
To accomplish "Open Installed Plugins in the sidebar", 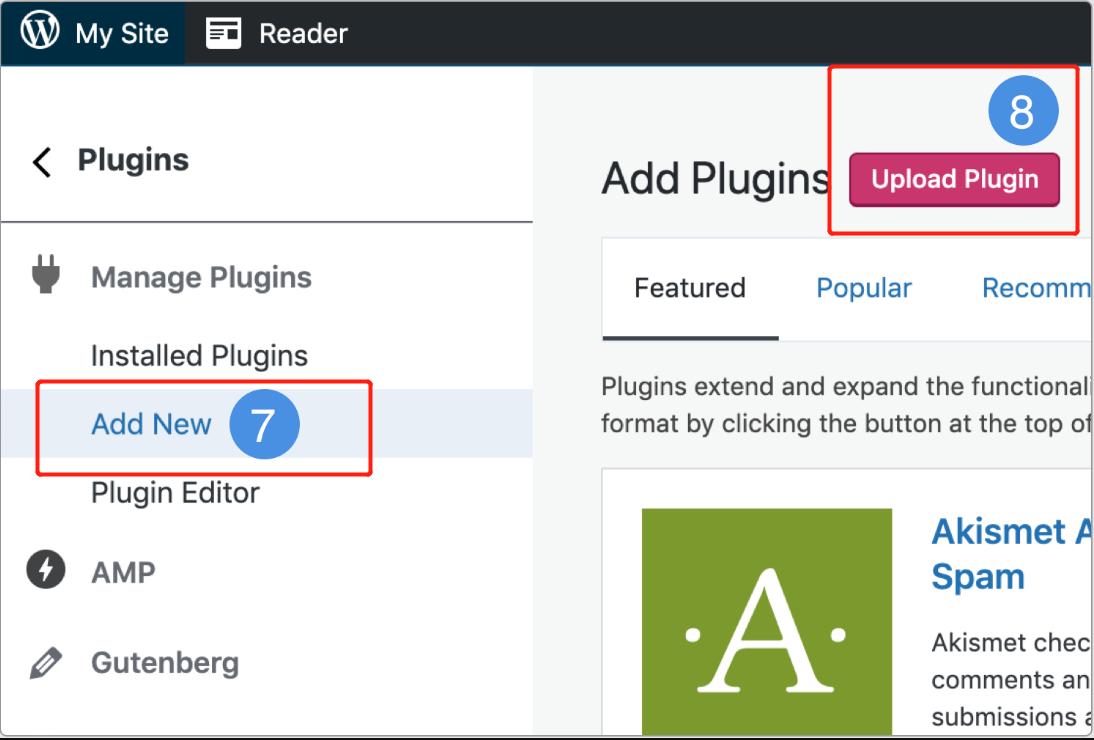I will (199, 356).
